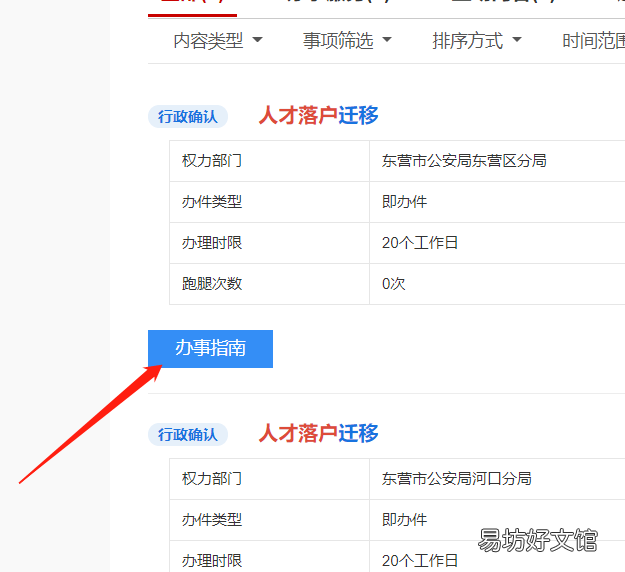Select the second result's 权力部门 label
This screenshot has height=572, width=625.
click(212, 479)
